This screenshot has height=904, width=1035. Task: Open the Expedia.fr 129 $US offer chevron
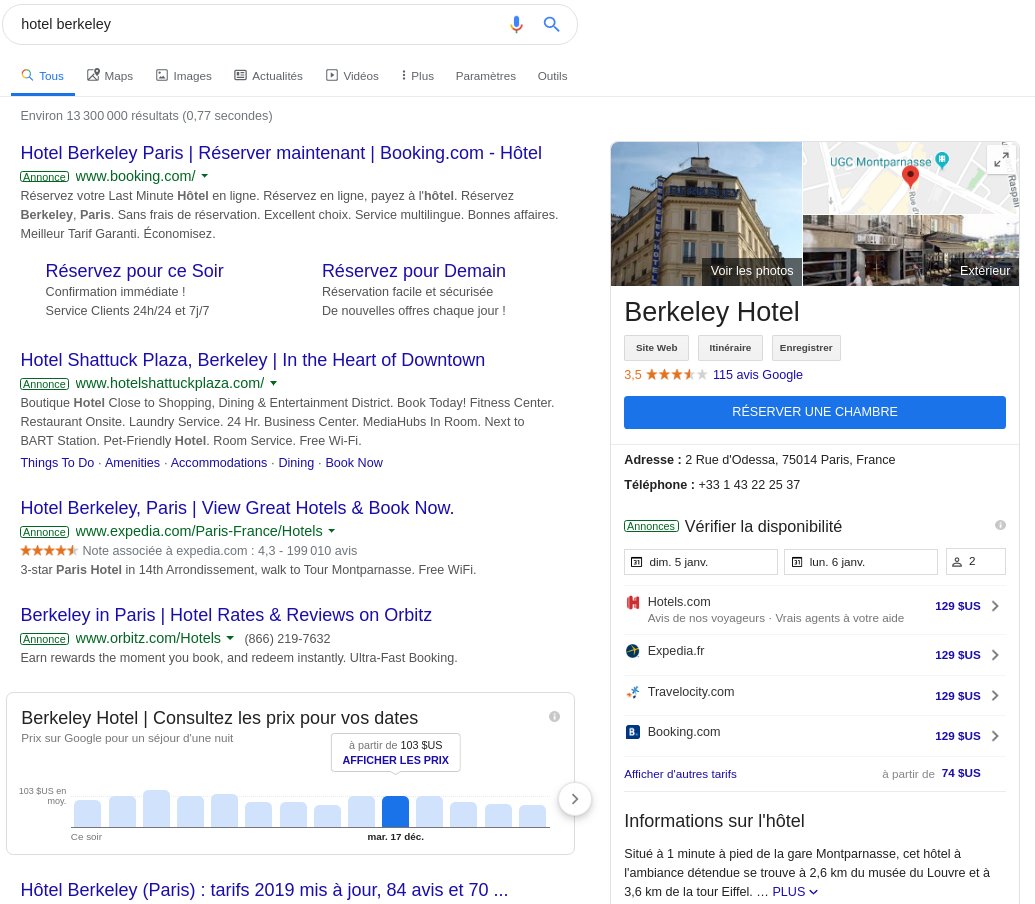tap(995, 655)
